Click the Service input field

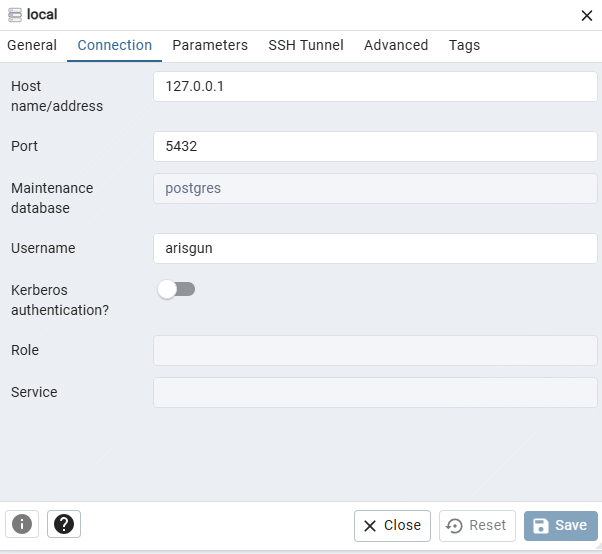[x=375, y=392]
